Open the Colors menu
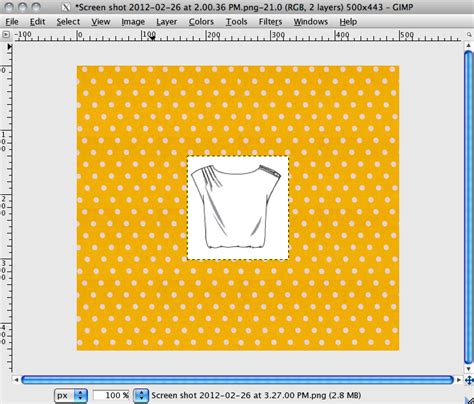 201,22
